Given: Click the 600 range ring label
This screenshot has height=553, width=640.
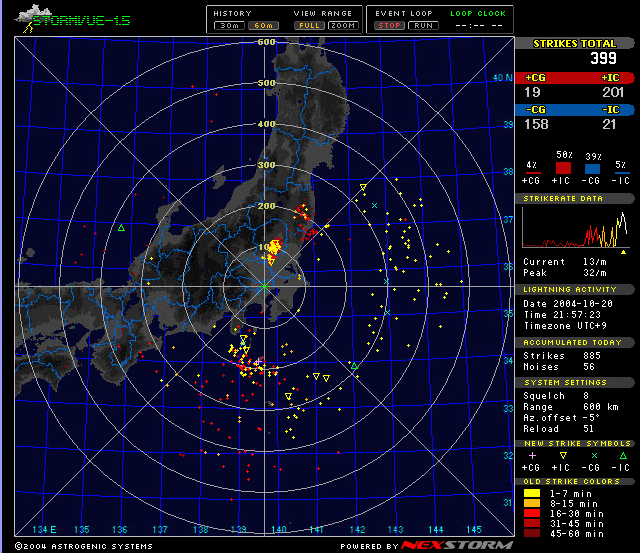Looking at the screenshot, I should coord(267,42).
